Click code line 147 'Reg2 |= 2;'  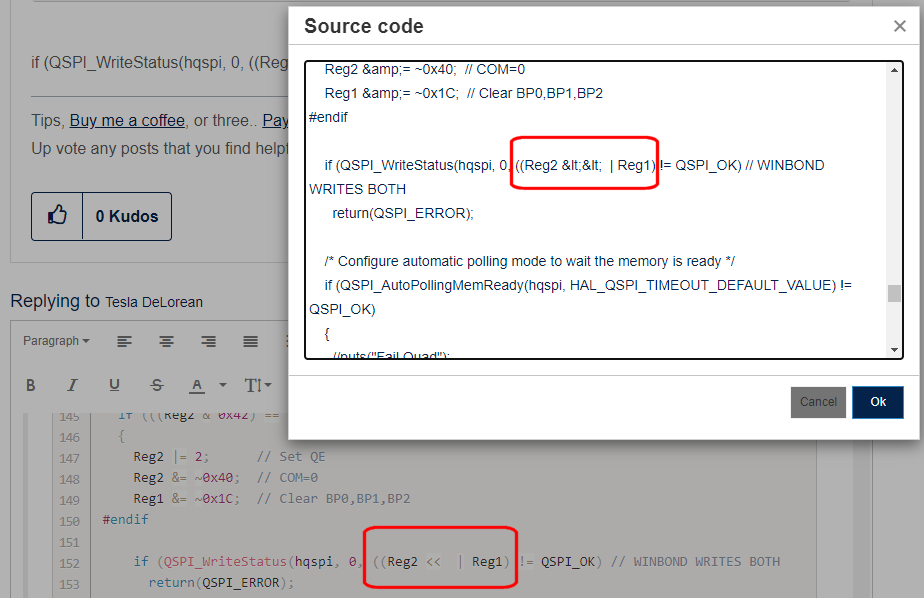click(x=171, y=457)
